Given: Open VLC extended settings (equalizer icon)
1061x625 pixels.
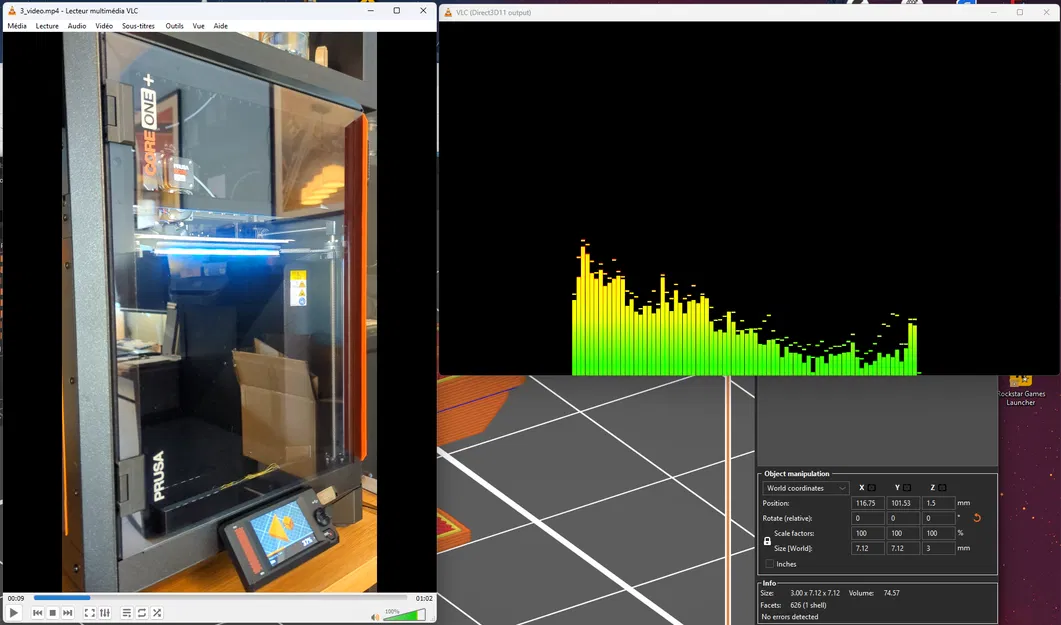Looking at the screenshot, I should [x=104, y=613].
